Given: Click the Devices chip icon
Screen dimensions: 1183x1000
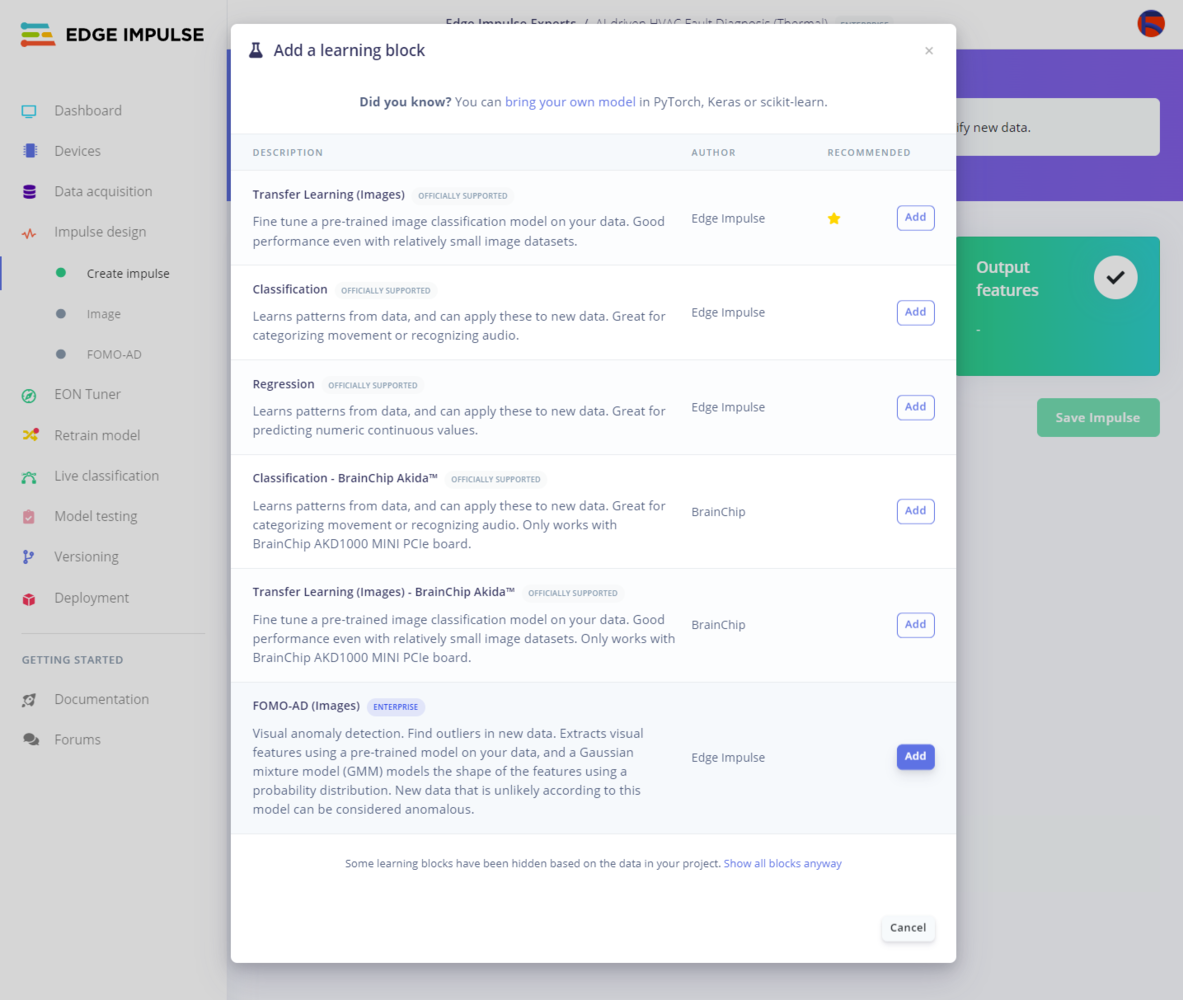Looking at the screenshot, I should [x=30, y=151].
